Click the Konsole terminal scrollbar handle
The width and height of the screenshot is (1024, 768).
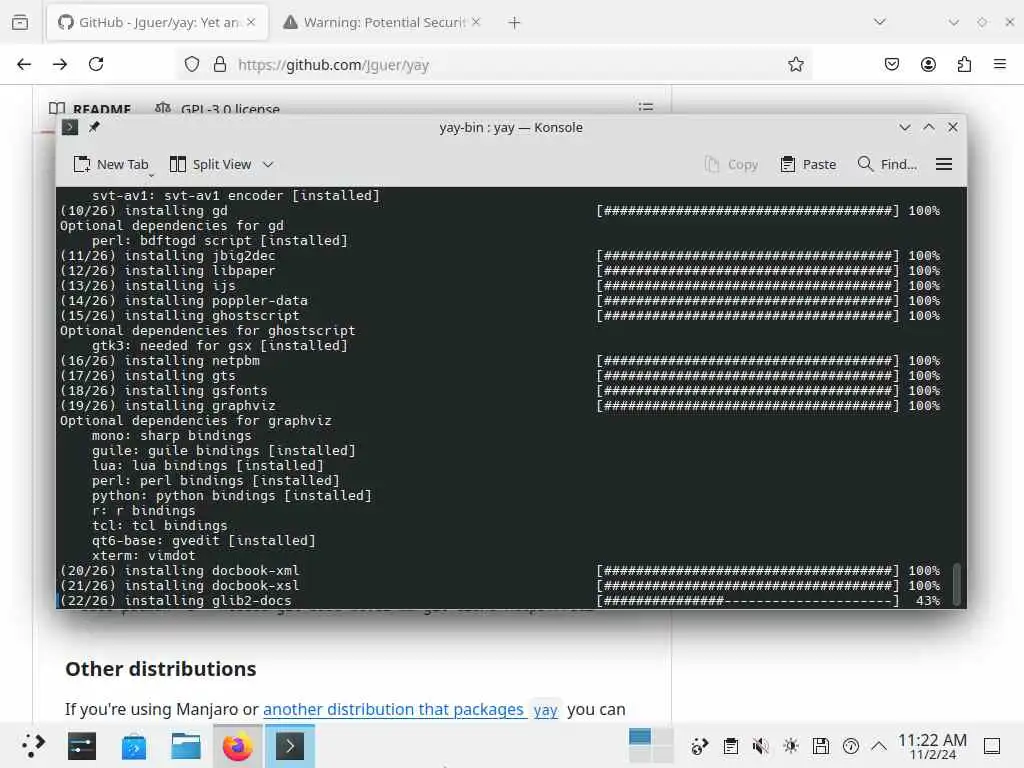click(x=957, y=583)
